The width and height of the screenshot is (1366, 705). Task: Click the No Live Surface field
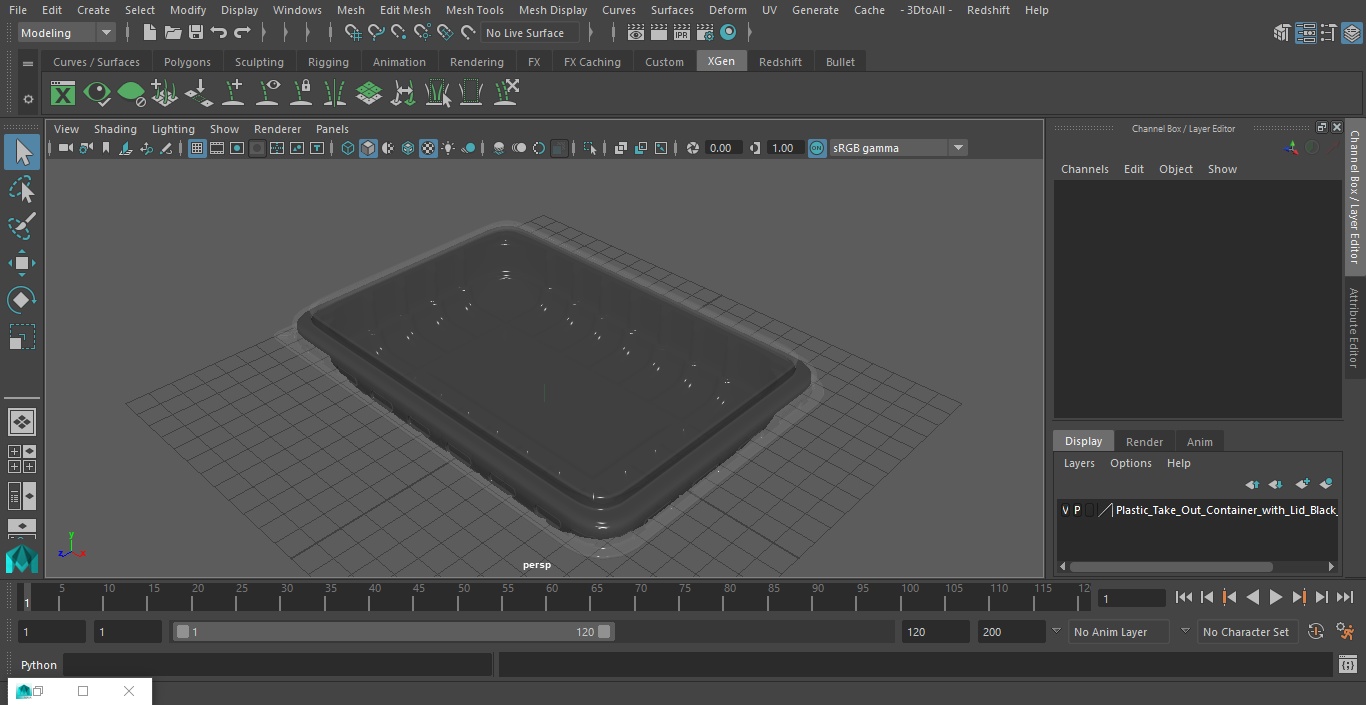(531, 33)
